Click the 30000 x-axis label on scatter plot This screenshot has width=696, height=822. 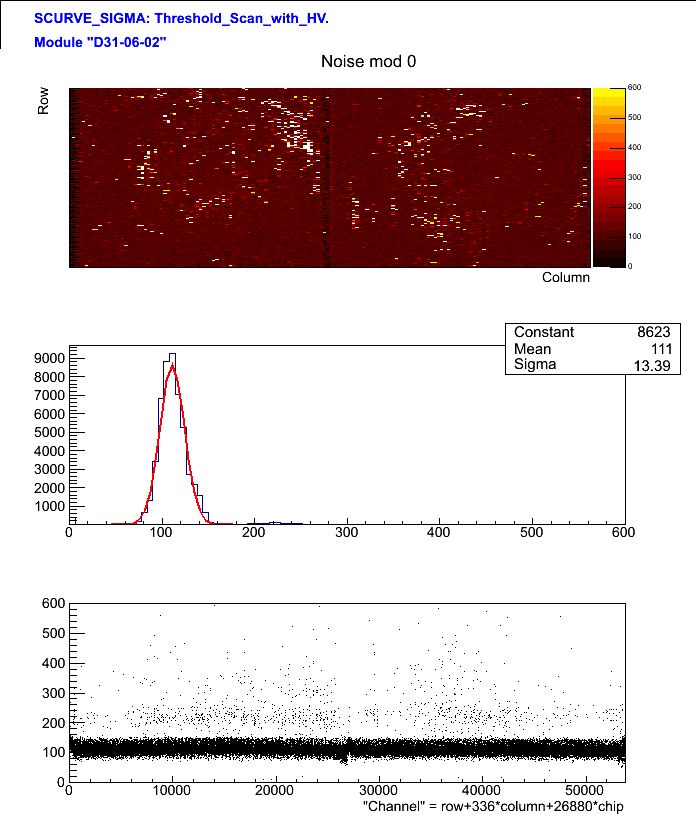[x=378, y=790]
